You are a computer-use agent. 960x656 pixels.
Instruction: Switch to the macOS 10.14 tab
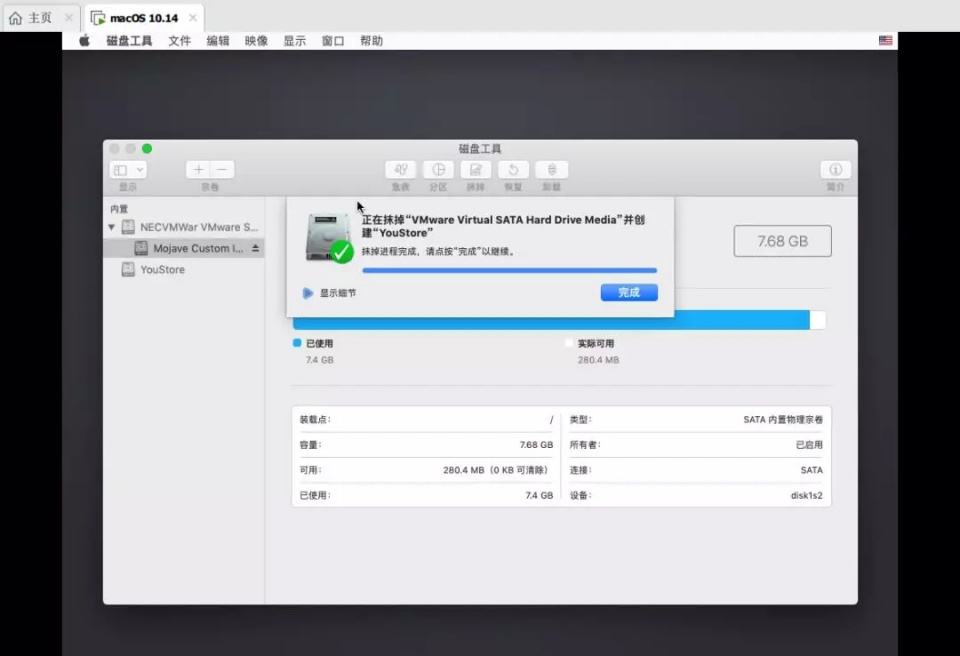(143, 18)
